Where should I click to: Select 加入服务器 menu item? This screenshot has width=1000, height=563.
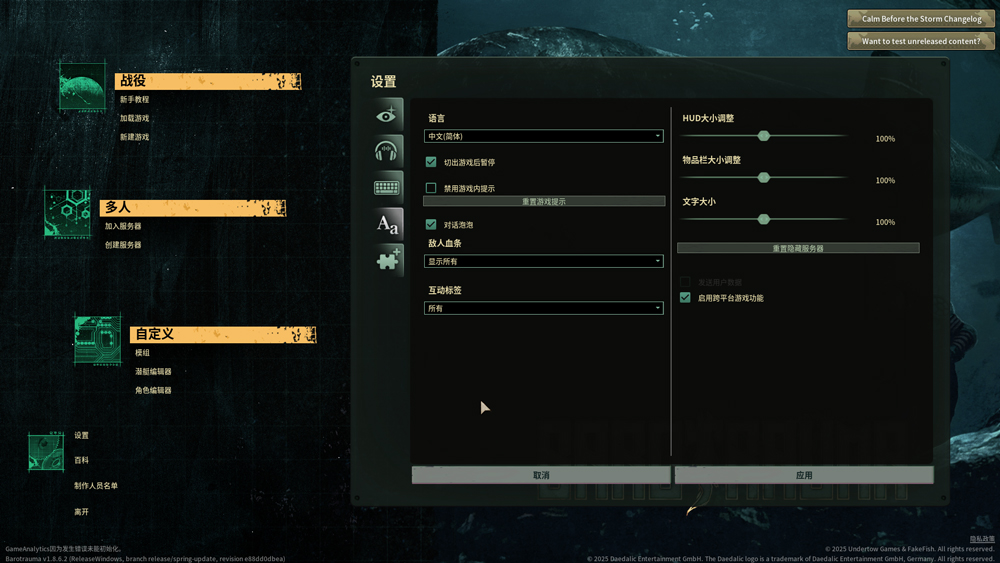(123, 226)
